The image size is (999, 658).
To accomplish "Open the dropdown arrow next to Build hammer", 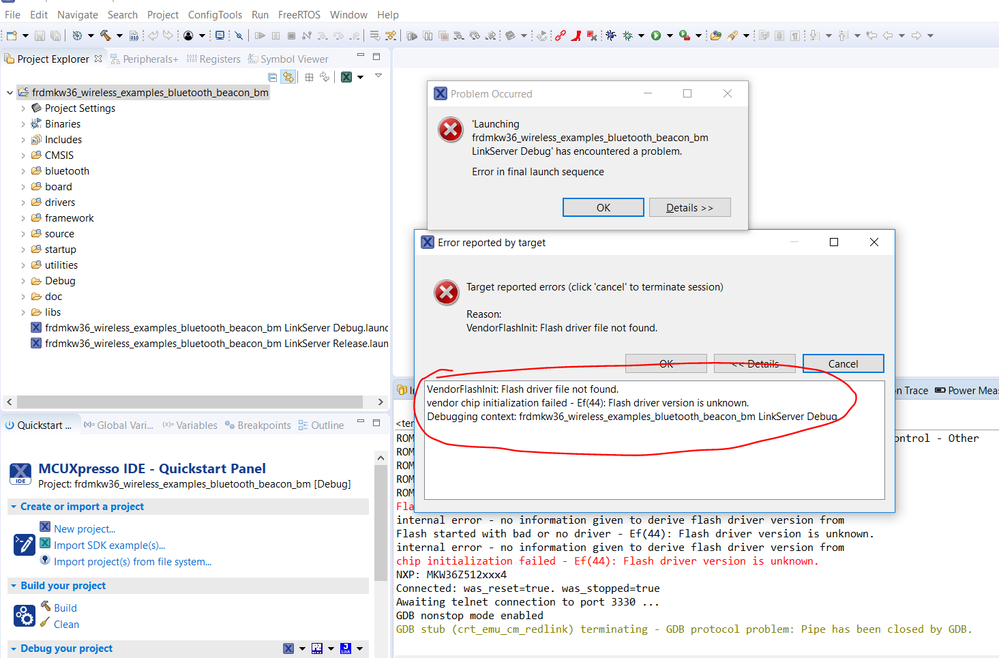I will (x=119, y=36).
